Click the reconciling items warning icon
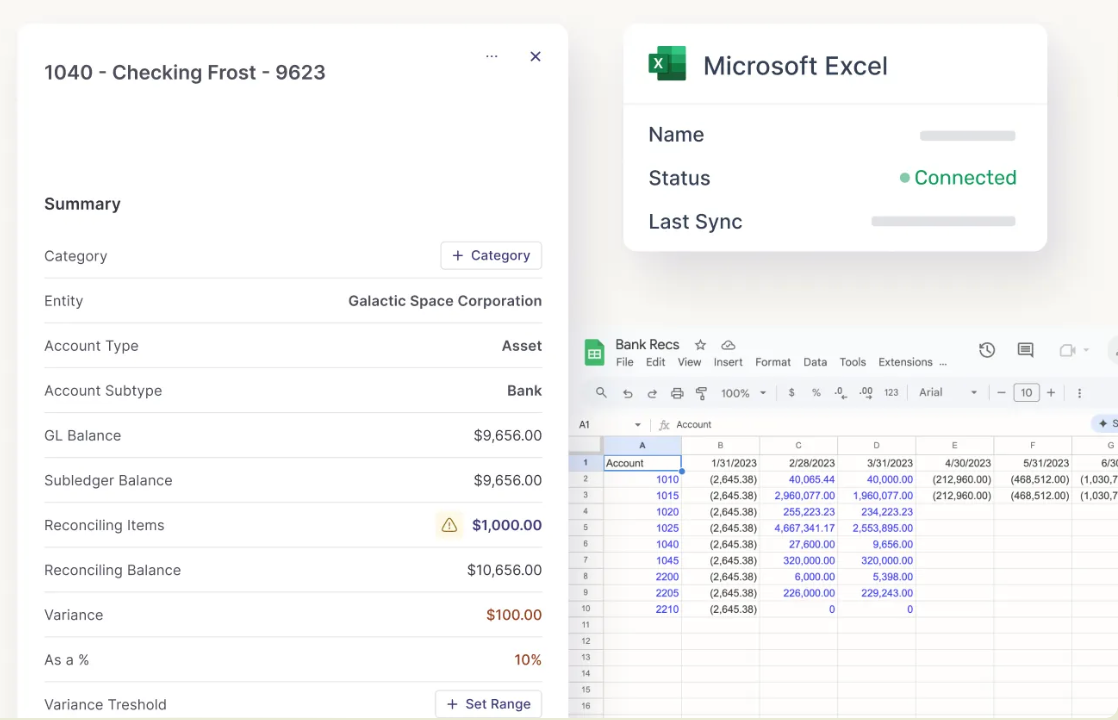The width and height of the screenshot is (1118, 720). click(x=449, y=525)
